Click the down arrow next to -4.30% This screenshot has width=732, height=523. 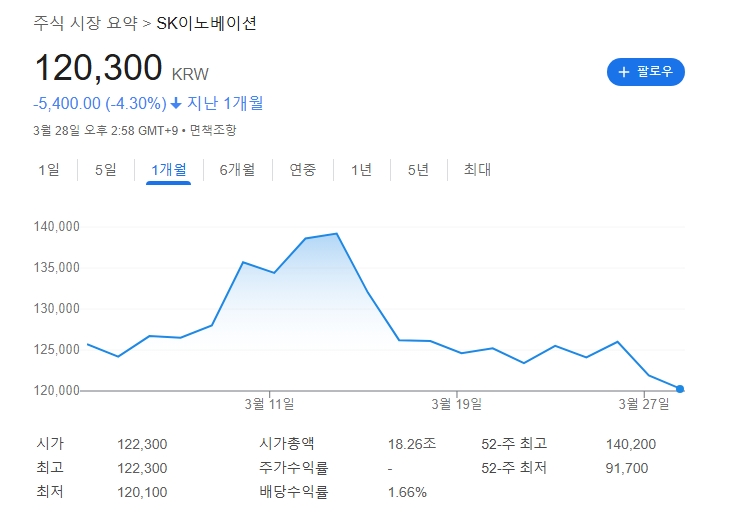(x=176, y=103)
